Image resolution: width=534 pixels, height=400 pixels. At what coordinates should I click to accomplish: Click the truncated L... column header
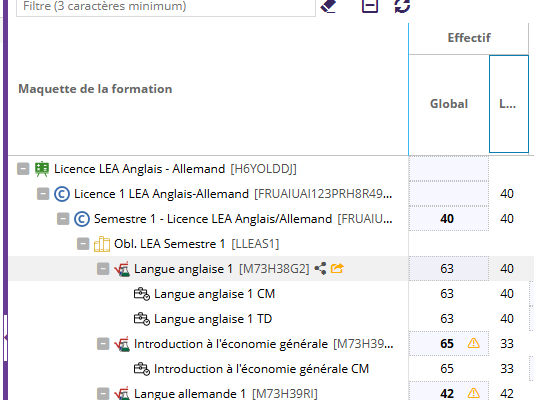(x=508, y=104)
